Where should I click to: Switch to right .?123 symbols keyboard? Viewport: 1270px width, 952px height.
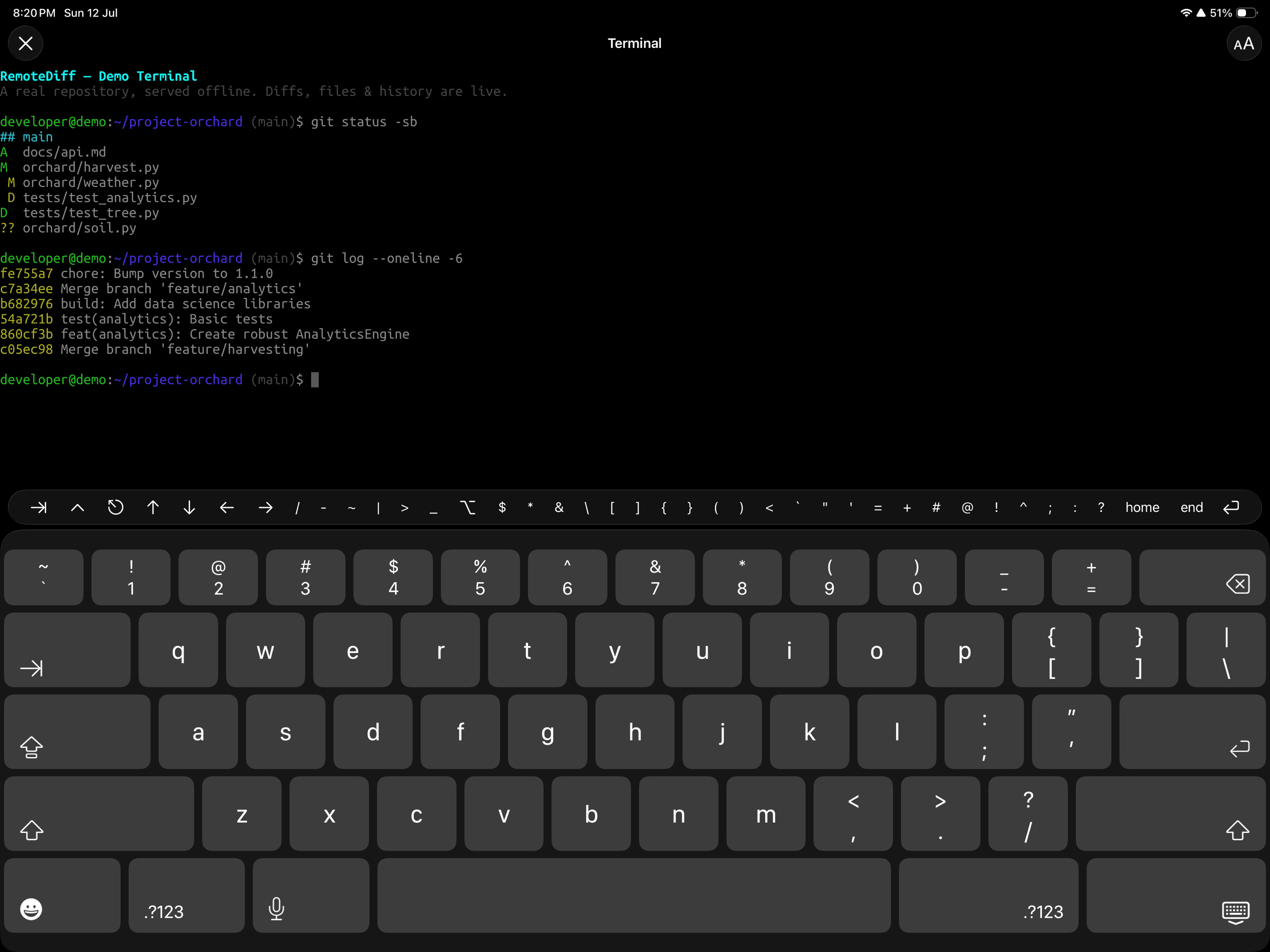click(x=988, y=895)
